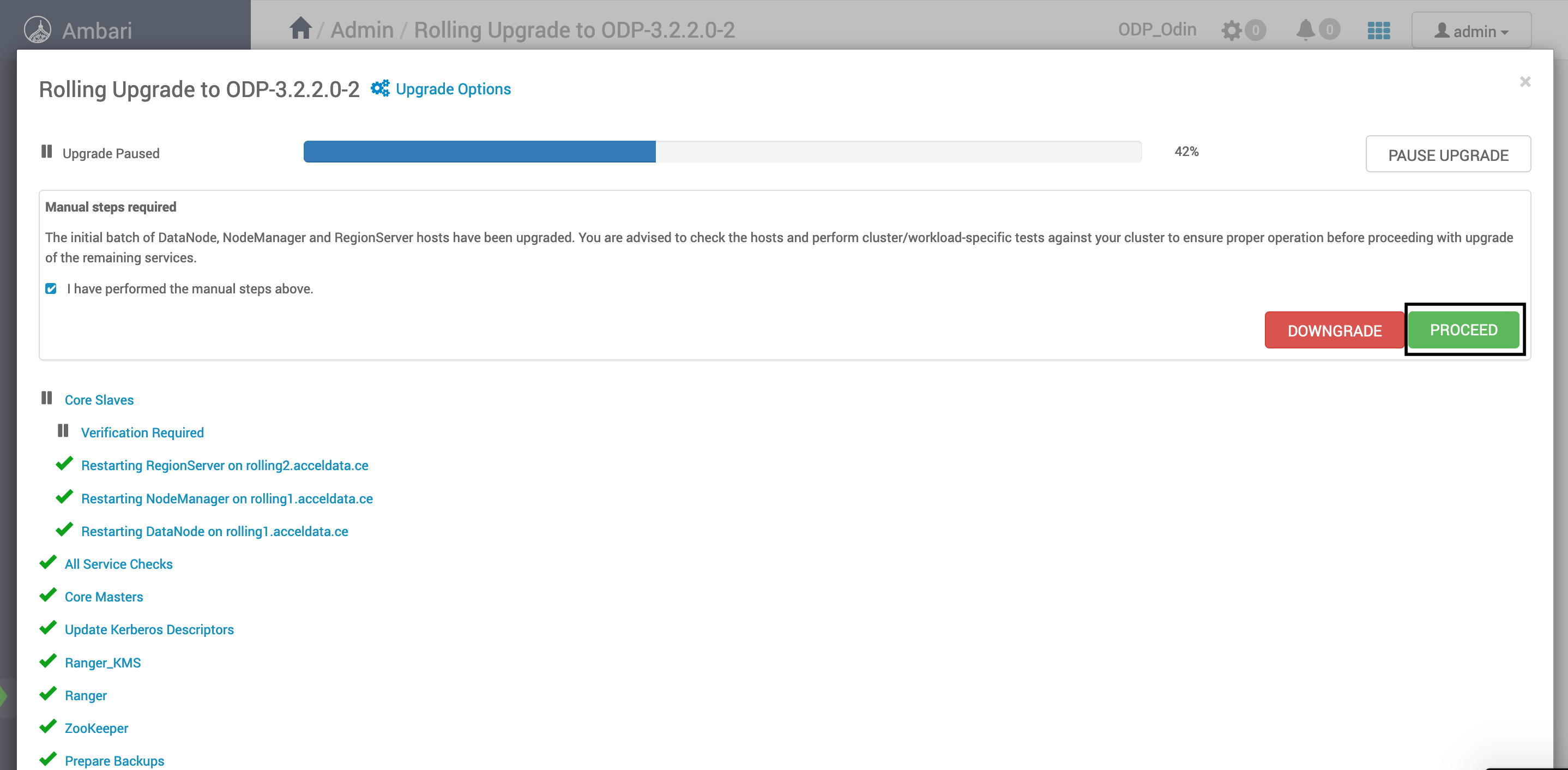Open the Upgrade Options link
The width and height of the screenshot is (1568, 770).
[x=454, y=89]
